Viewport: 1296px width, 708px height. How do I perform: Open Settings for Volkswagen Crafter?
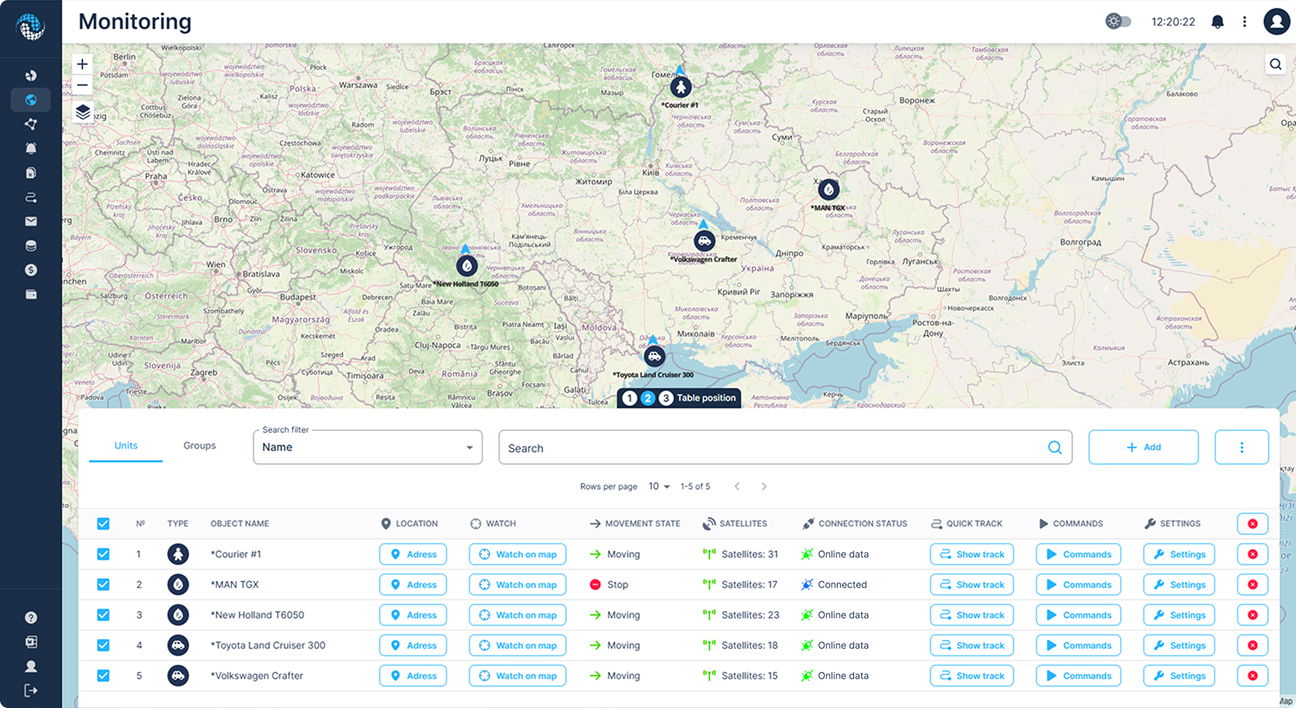point(1179,676)
